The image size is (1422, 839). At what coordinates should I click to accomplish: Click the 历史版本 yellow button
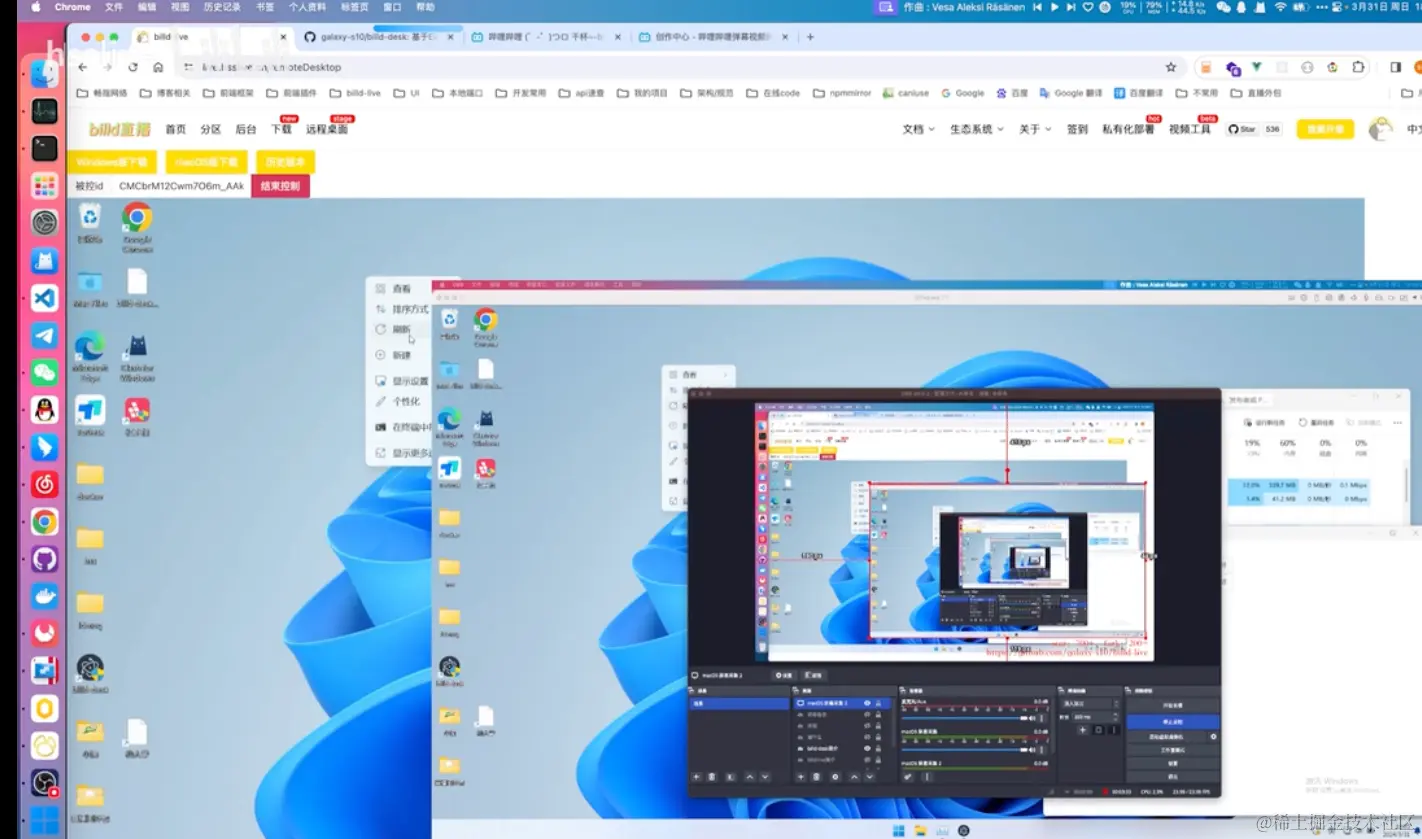285,162
